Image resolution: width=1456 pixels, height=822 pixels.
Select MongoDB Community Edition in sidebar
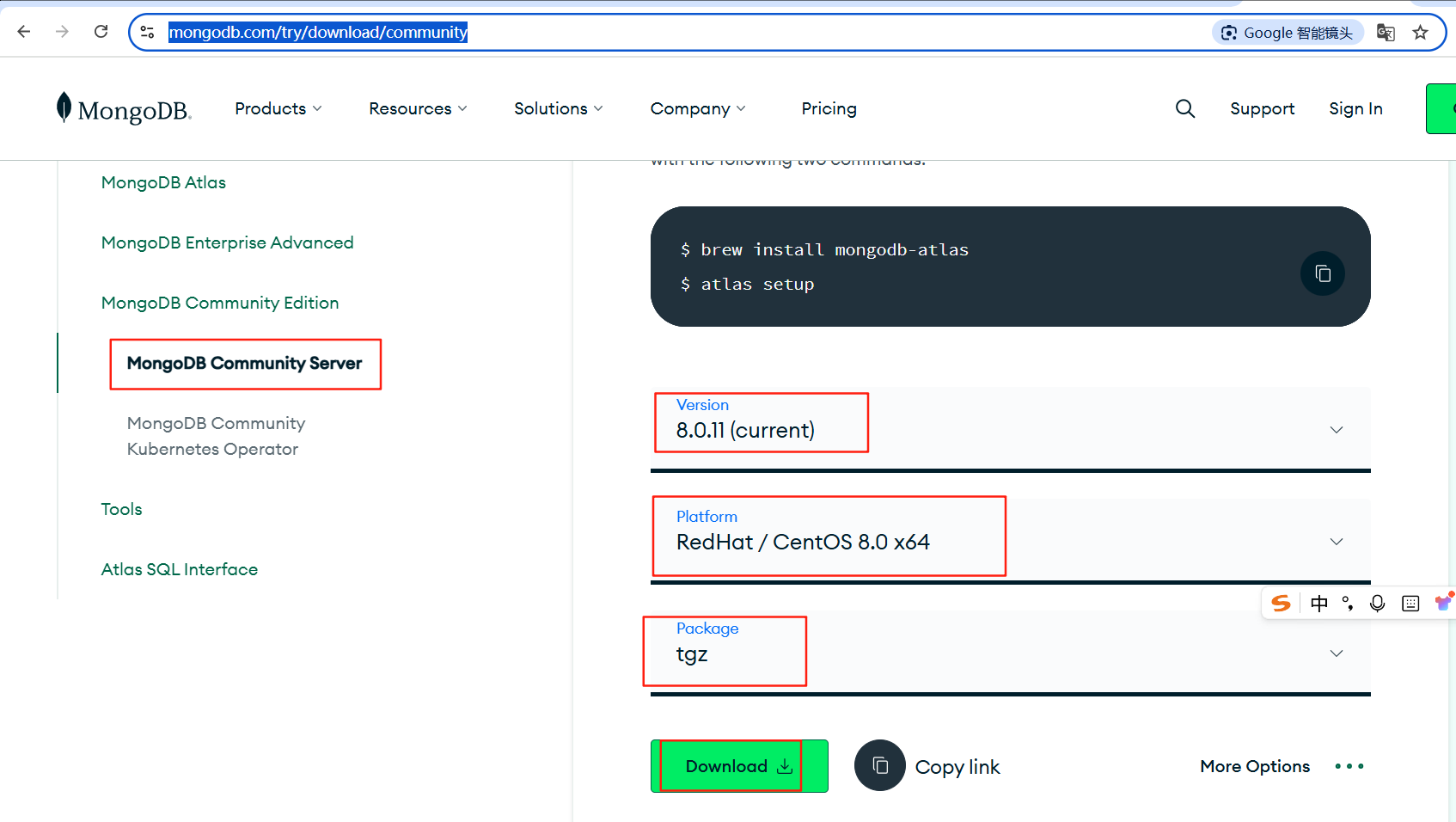click(x=220, y=303)
